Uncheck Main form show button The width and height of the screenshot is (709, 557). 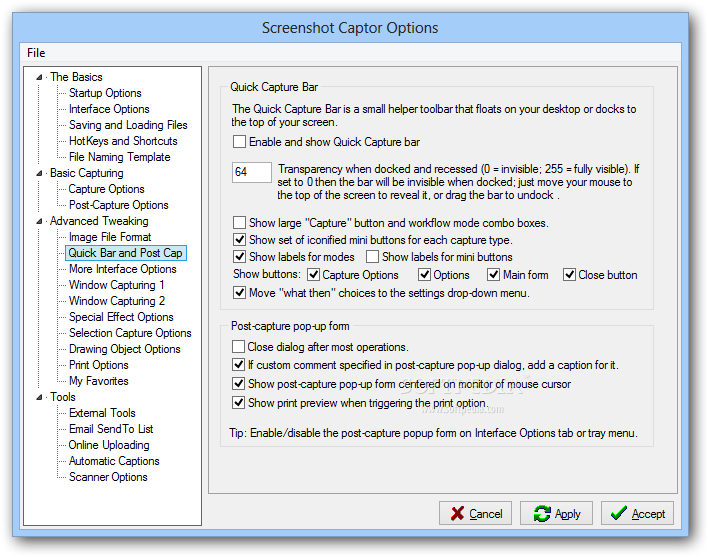[493, 274]
